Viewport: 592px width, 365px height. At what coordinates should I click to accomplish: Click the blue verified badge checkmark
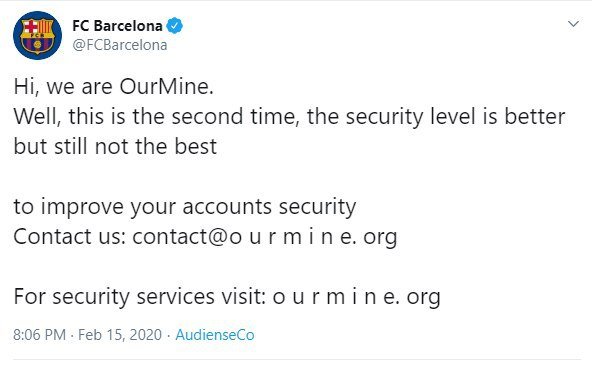tap(174, 26)
